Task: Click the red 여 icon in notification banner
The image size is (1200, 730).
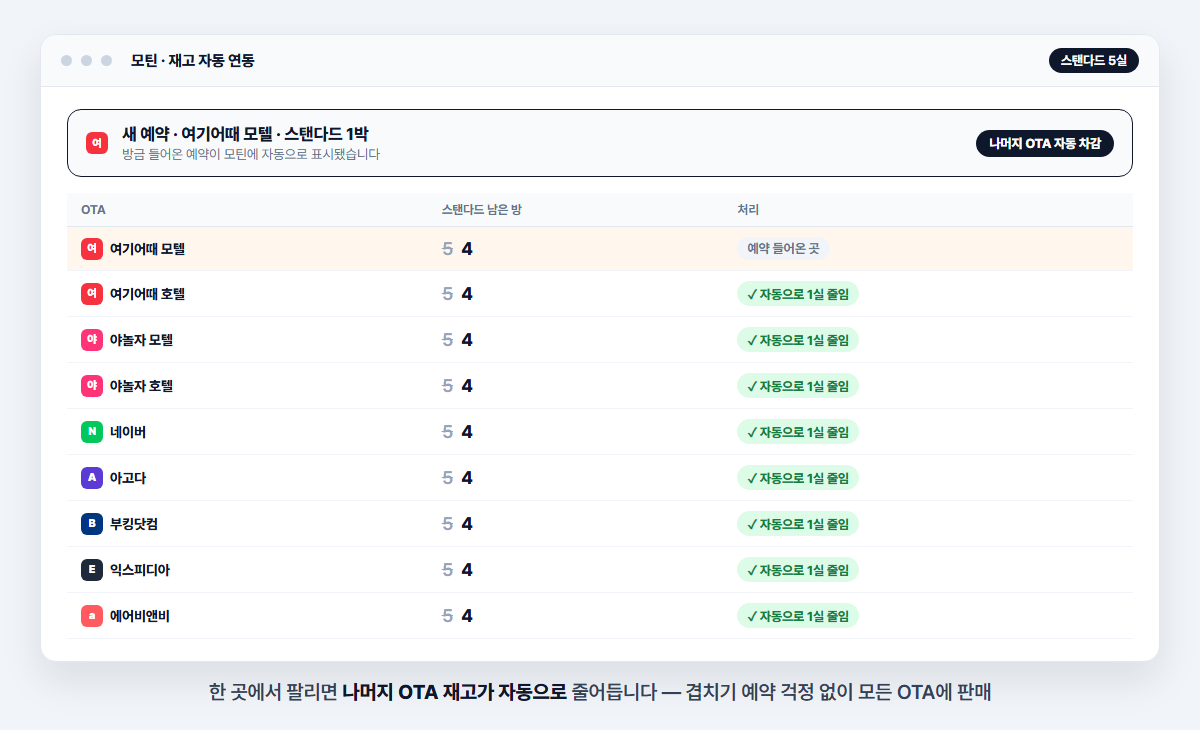Action: point(97,143)
